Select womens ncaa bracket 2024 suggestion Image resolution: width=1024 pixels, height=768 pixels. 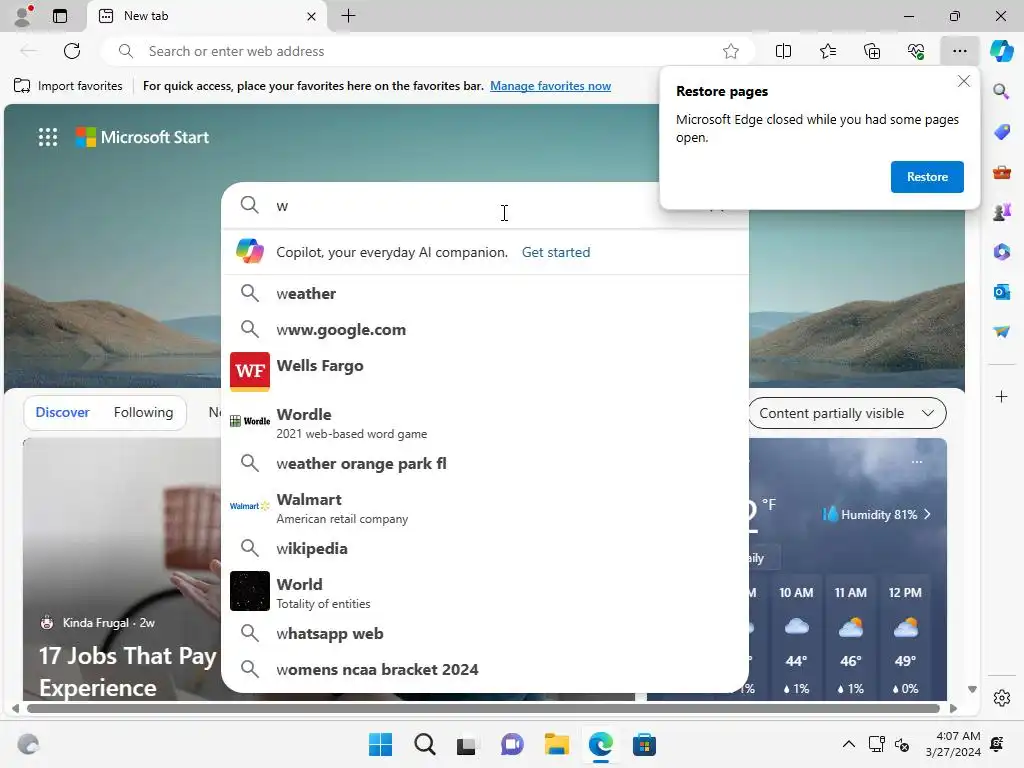pyautogui.click(x=485, y=669)
